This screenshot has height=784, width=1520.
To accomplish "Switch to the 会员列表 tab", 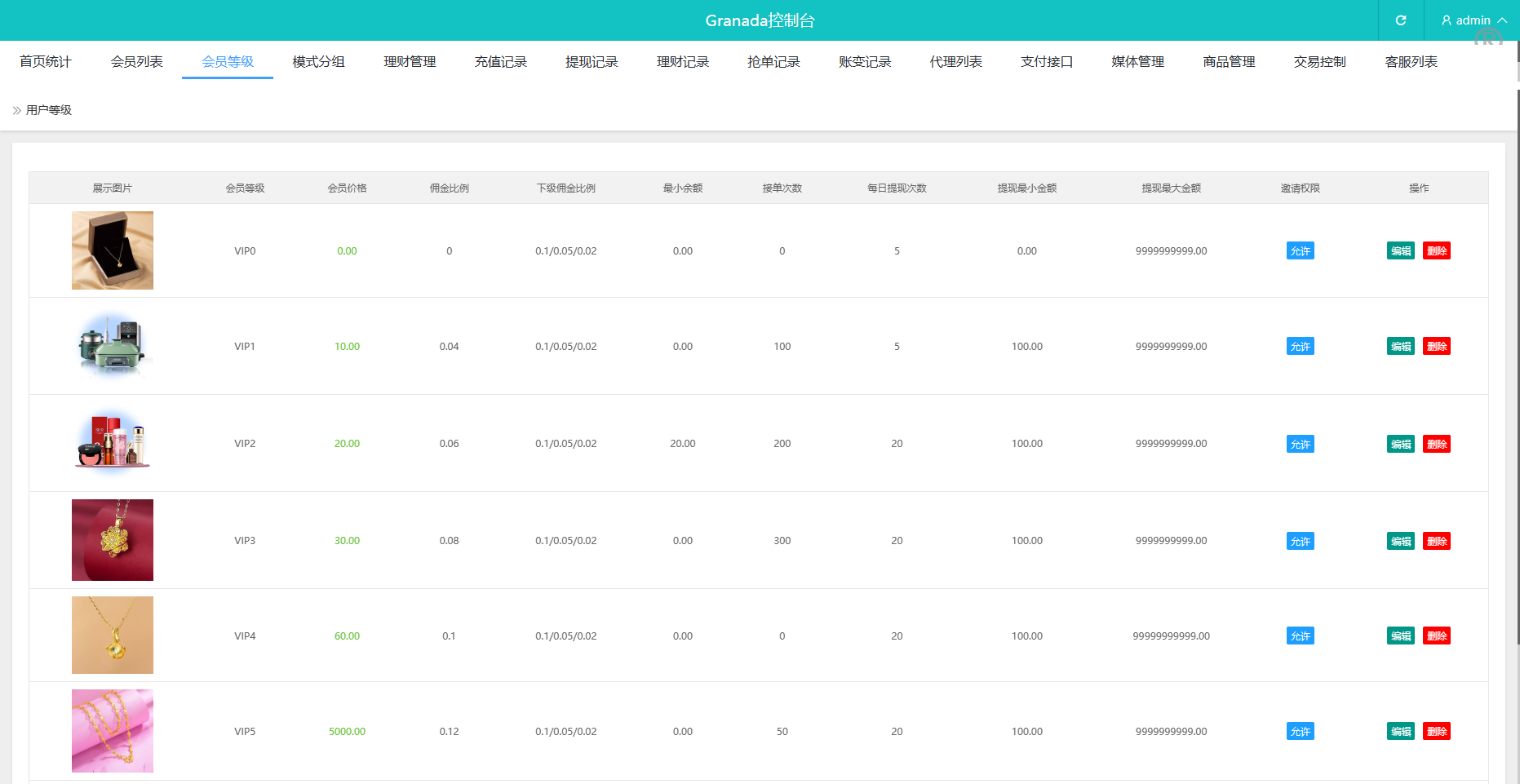I will pos(136,62).
